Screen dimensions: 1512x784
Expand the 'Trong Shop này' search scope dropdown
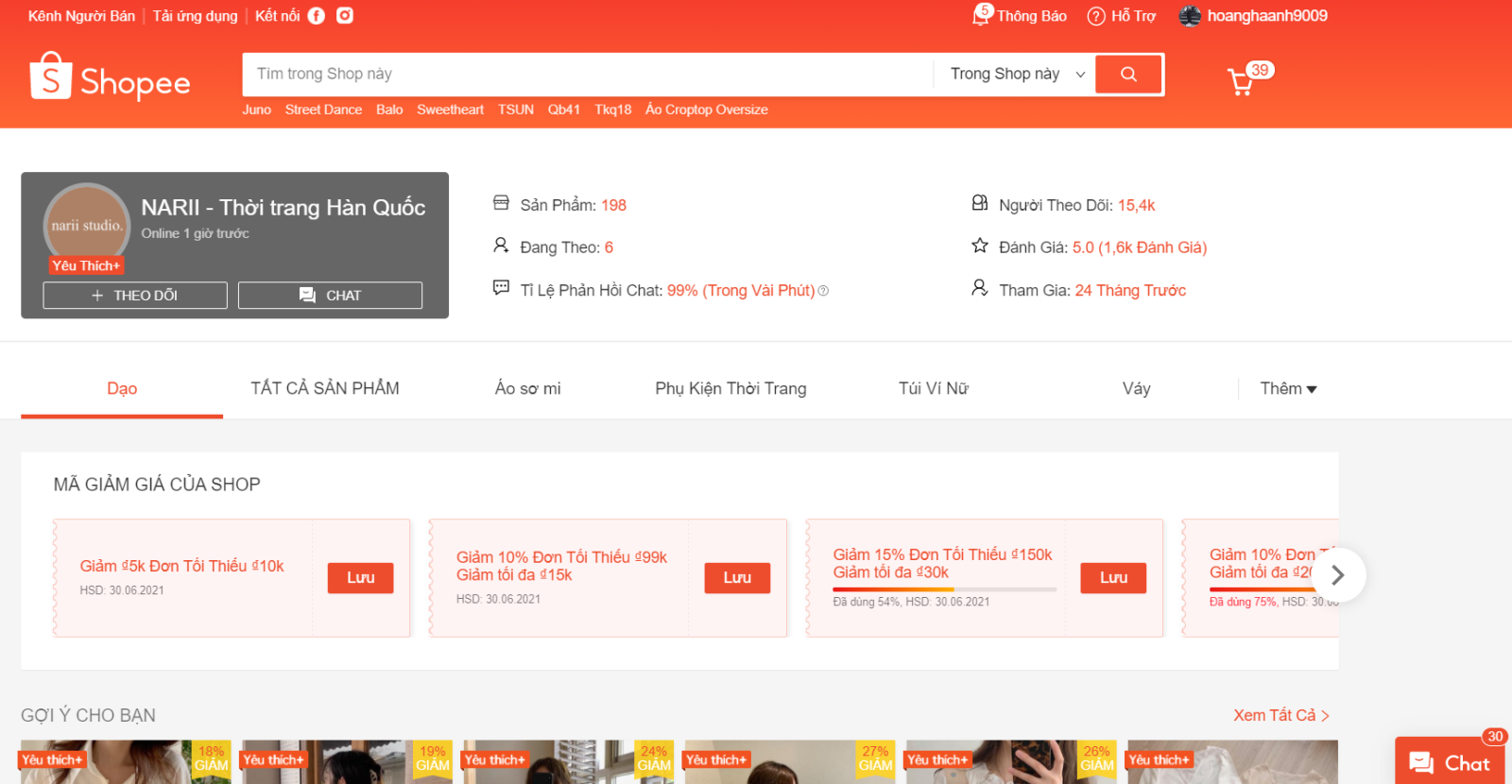[x=1017, y=75]
